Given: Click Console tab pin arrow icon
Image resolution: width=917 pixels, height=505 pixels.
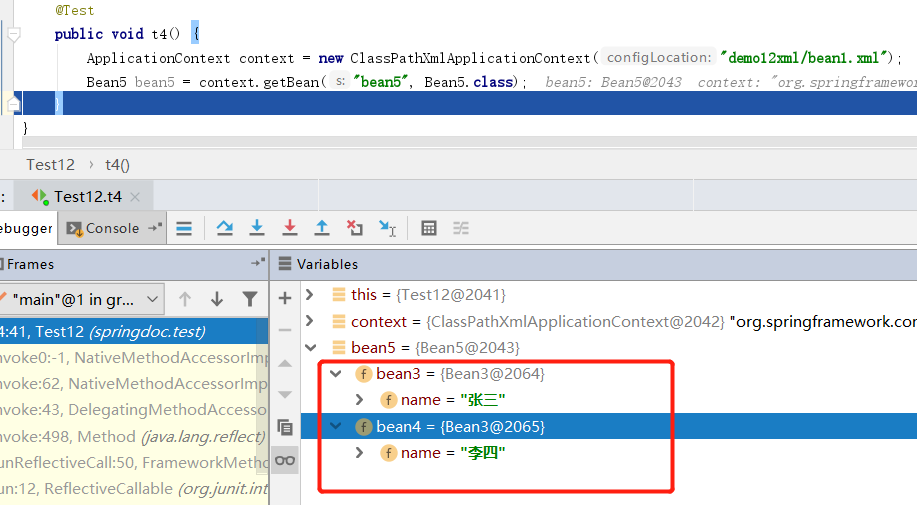Looking at the screenshot, I should point(155,227).
